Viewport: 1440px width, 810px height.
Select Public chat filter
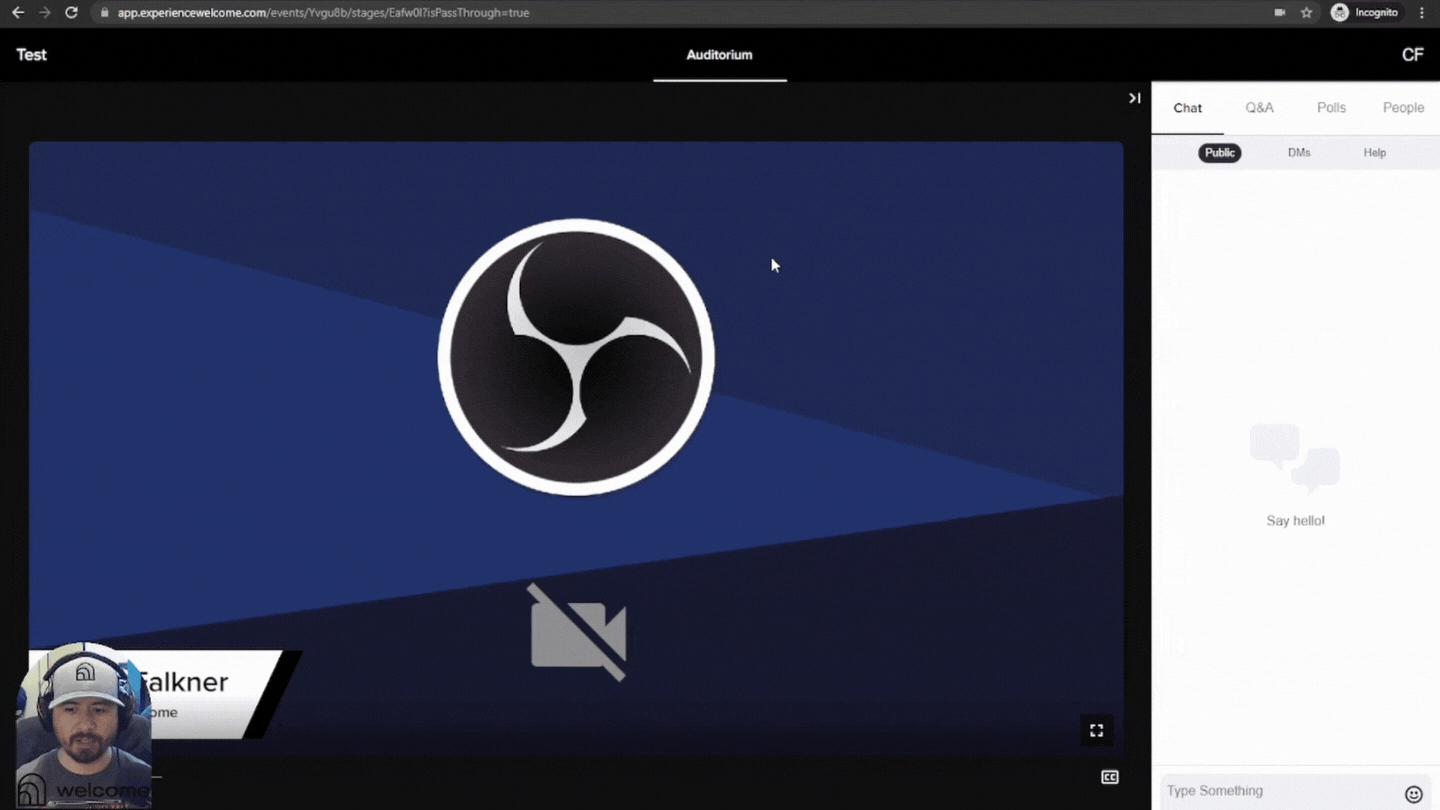(x=1219, y=153)
